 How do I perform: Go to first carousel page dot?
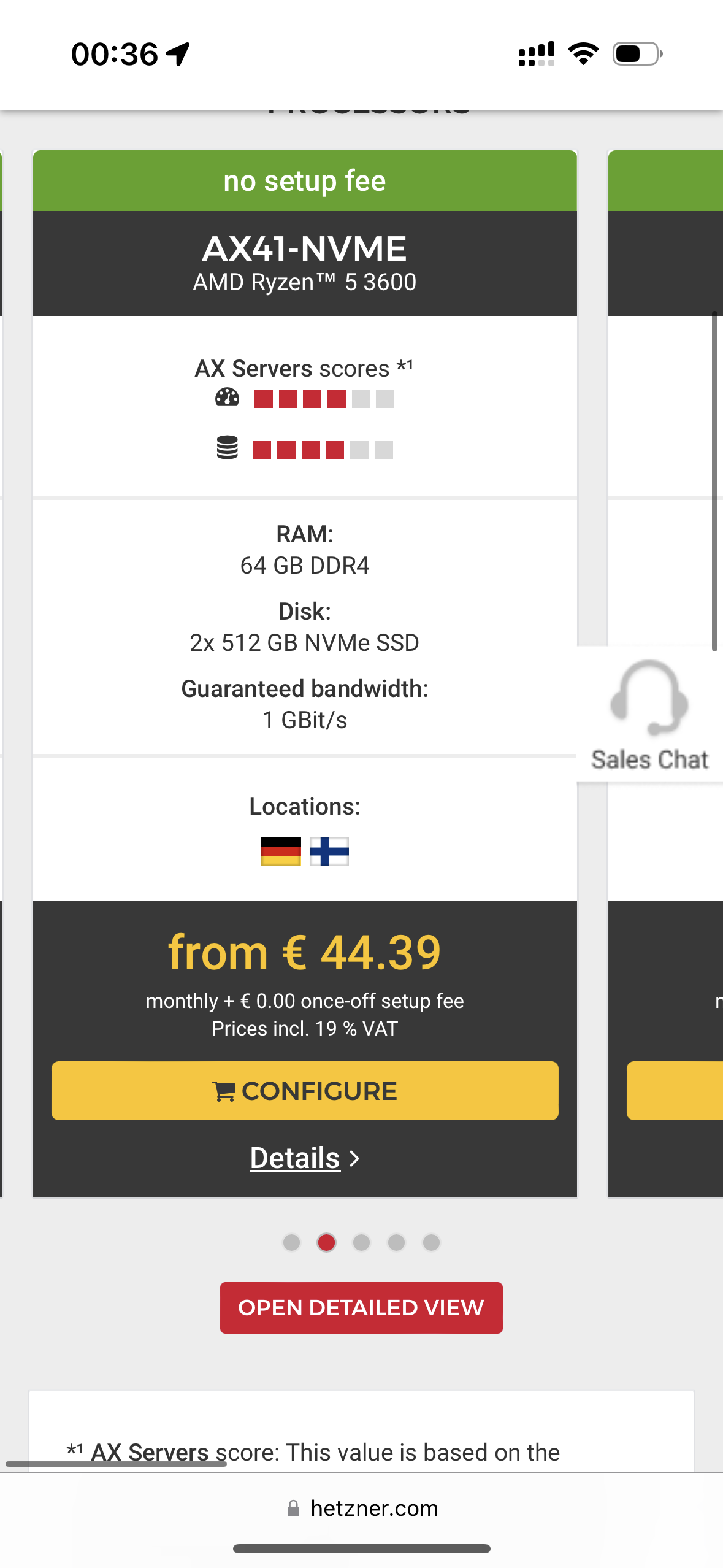click(x=291, y=1242)
